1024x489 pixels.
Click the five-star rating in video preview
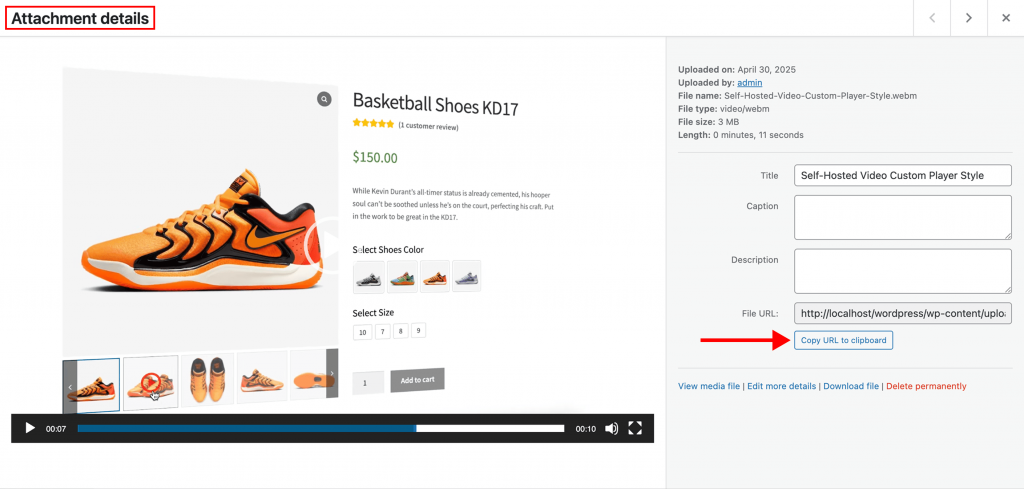373,123
